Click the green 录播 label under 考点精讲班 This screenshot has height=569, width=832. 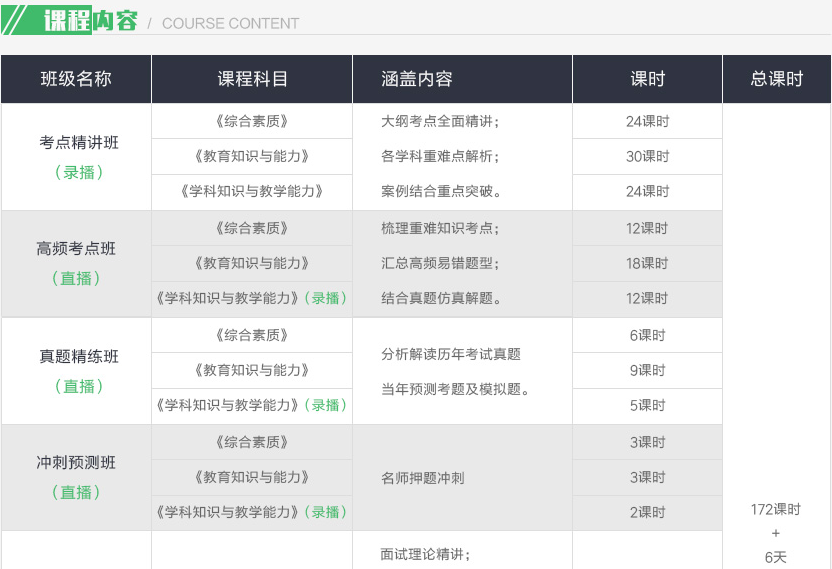(79, 172)
